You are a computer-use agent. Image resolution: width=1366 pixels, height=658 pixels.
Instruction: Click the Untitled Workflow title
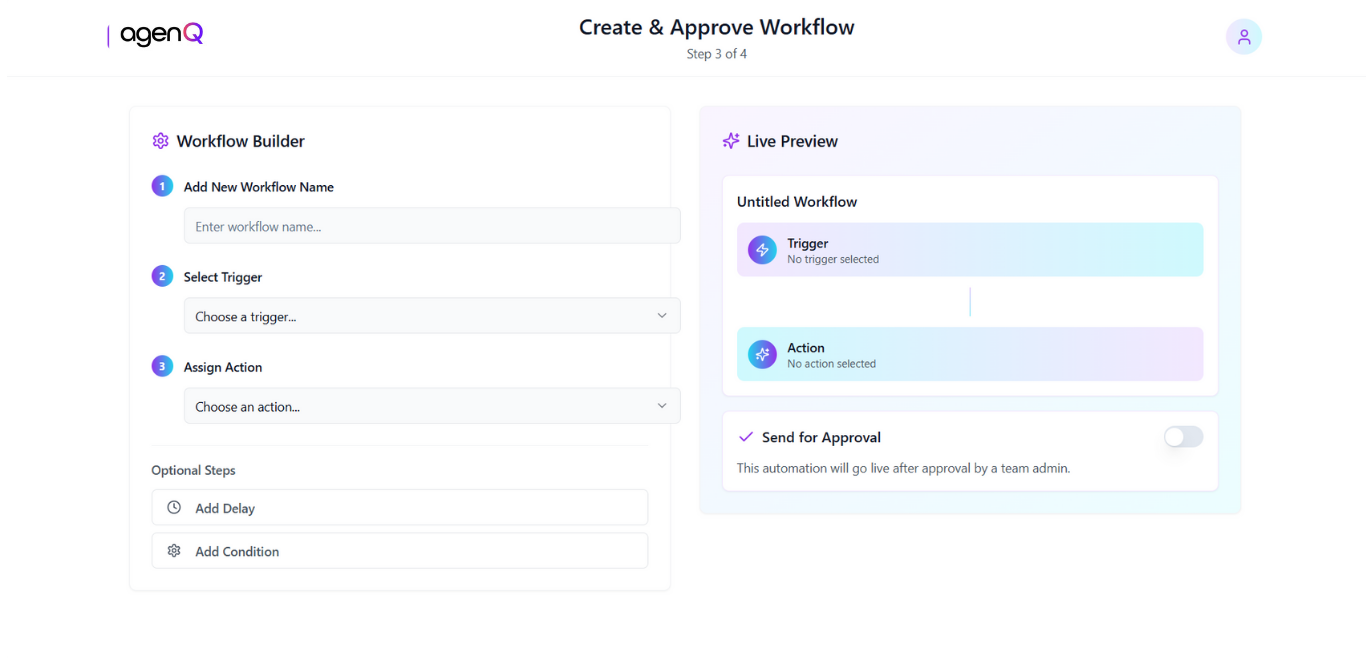point(797,201)
